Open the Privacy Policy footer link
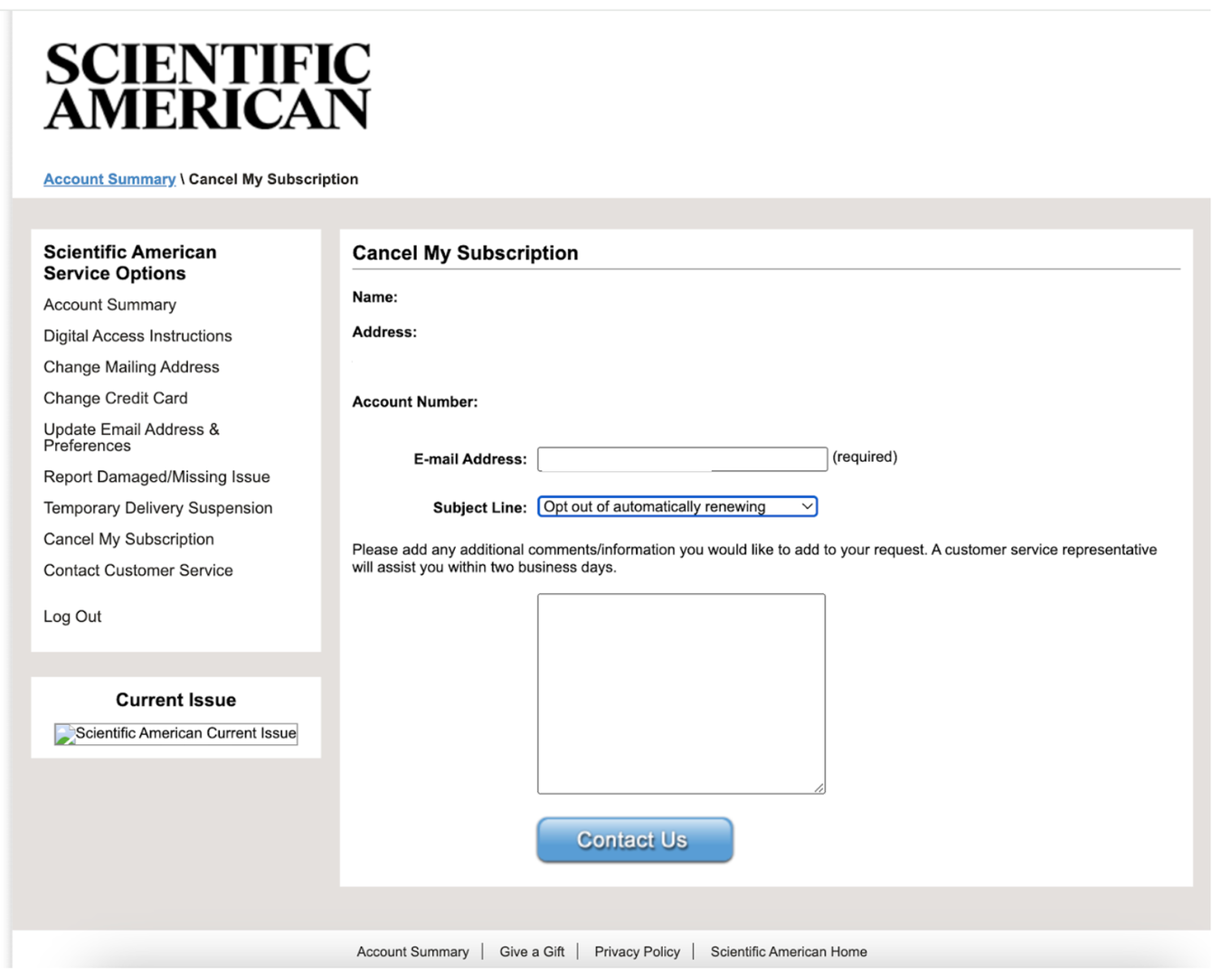The image size is (1221, 980). coord(637,951)
